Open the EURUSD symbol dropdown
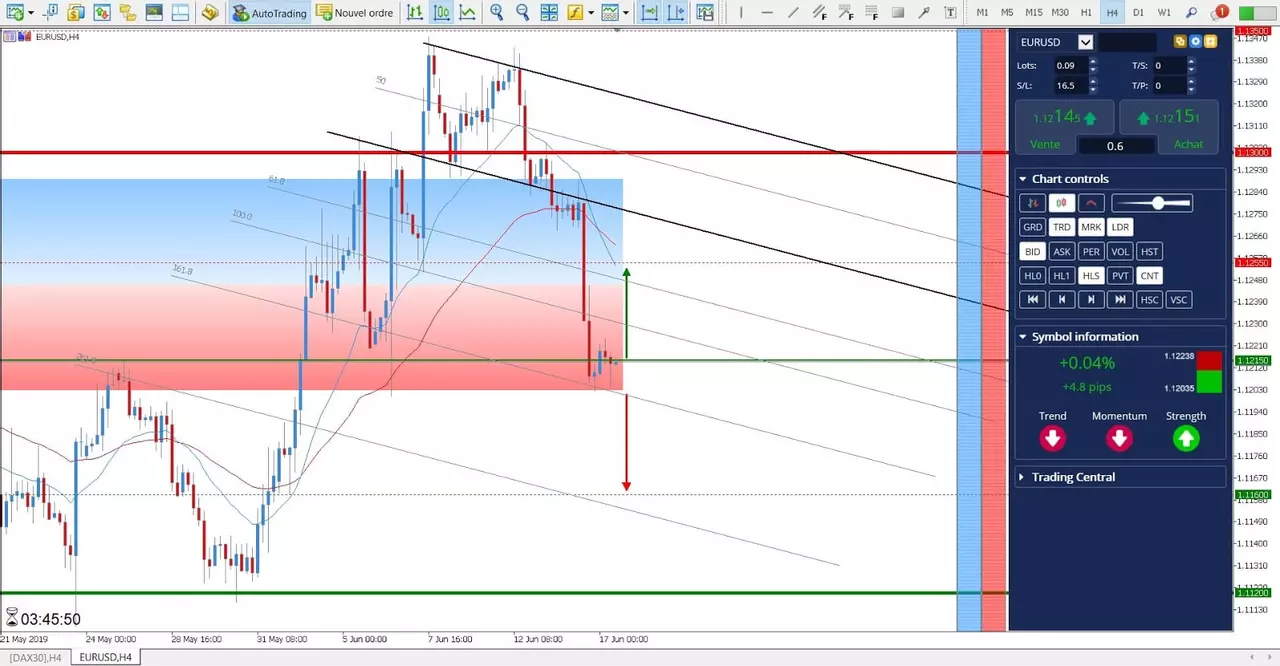The height and width of the screenshot is (666, 1280). [1085, 42]
